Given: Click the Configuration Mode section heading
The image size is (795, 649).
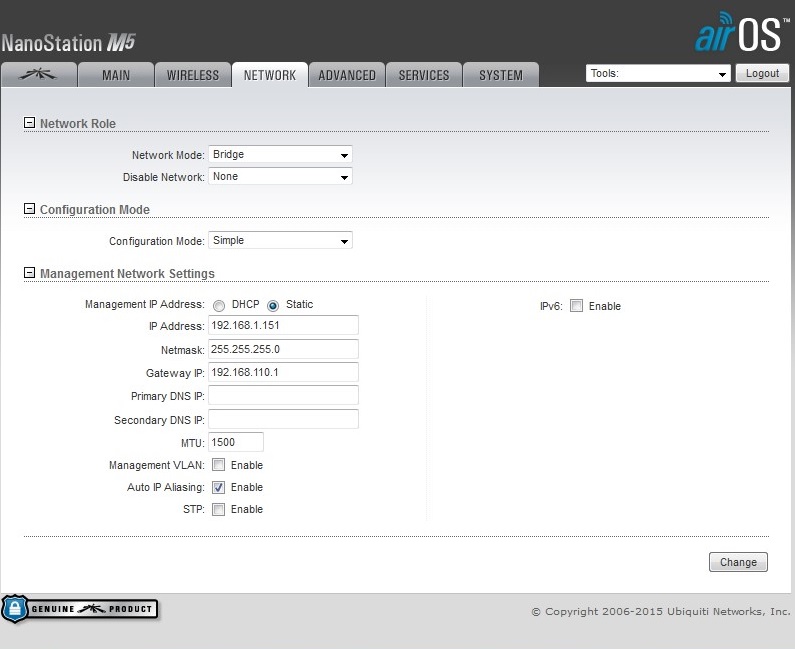Looking at the screenshot, I should coord(95,209).
